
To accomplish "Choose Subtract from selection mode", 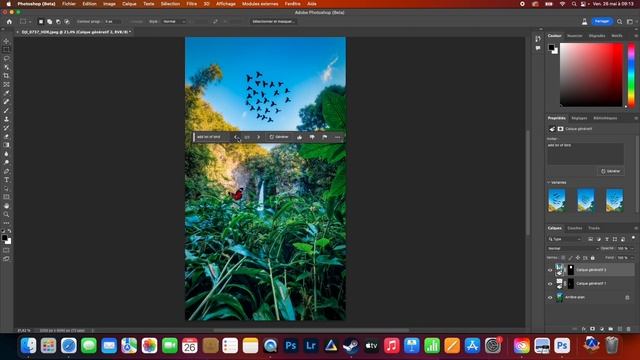I will click(58, 22).
